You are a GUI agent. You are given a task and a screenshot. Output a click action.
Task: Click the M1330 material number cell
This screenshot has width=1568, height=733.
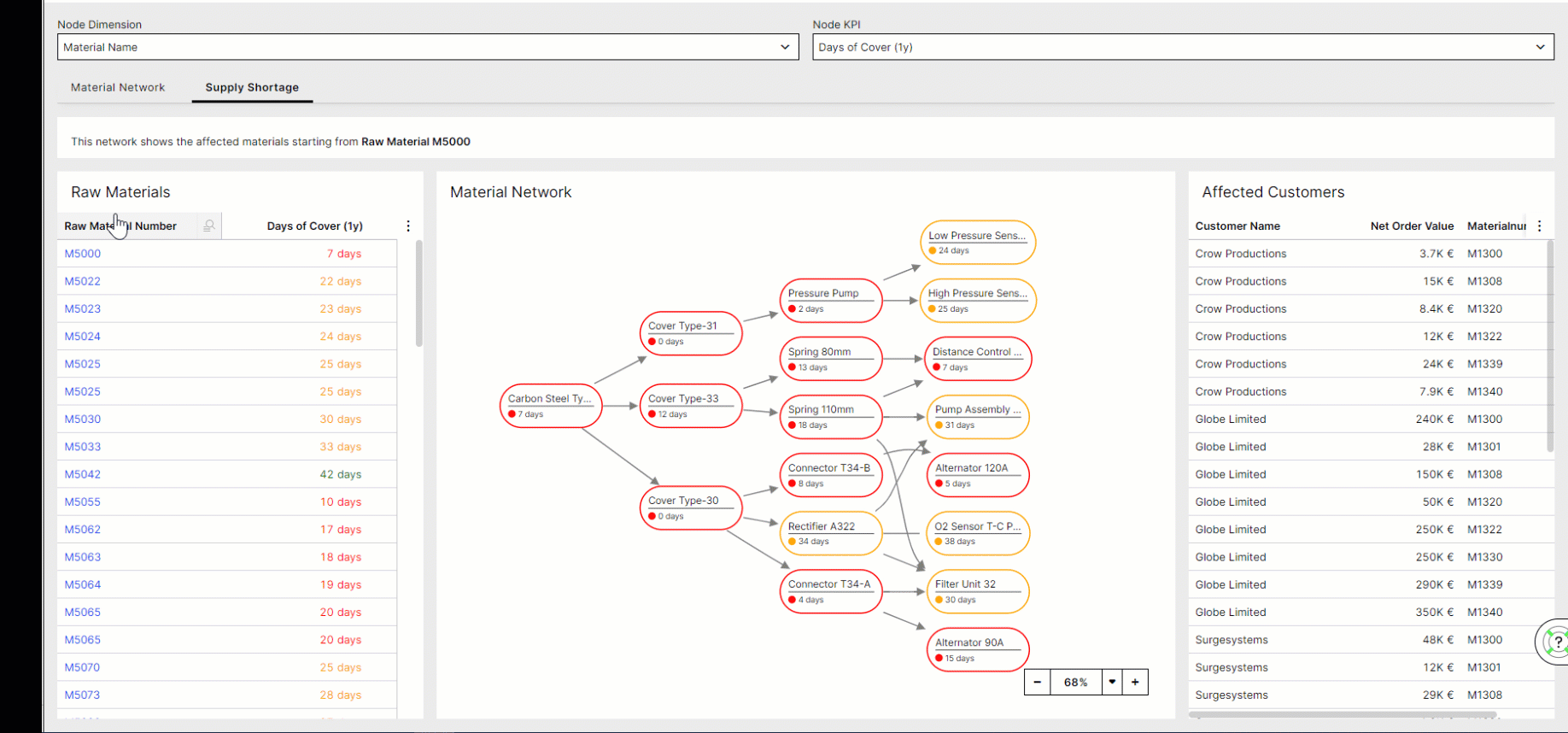point(1485,557)
